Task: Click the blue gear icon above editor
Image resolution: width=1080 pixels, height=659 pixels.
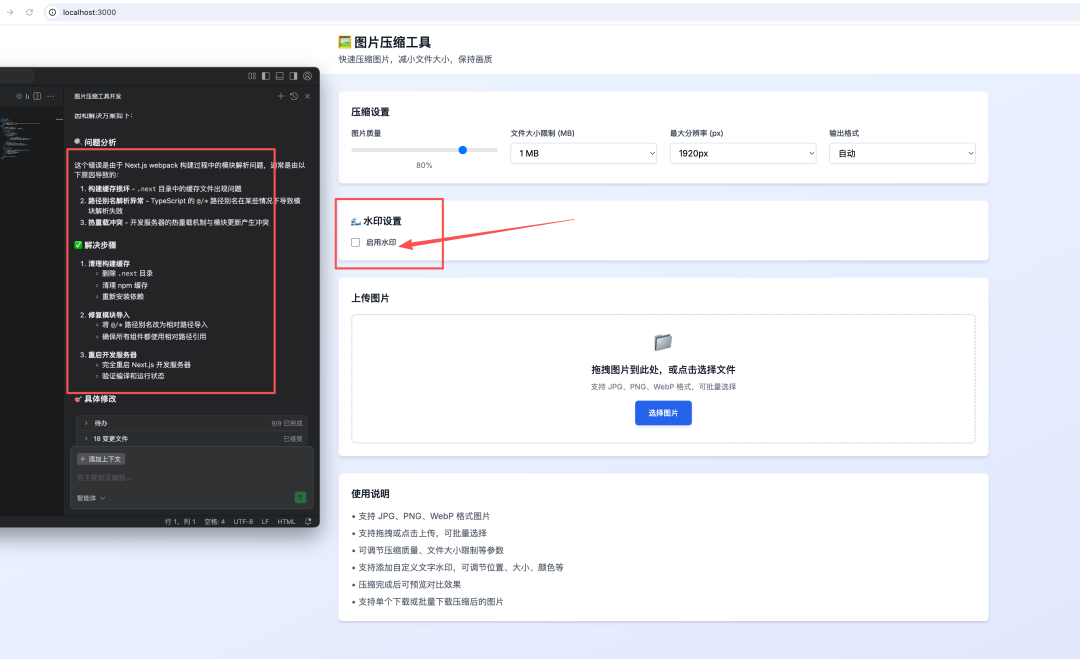Action: 19,96
